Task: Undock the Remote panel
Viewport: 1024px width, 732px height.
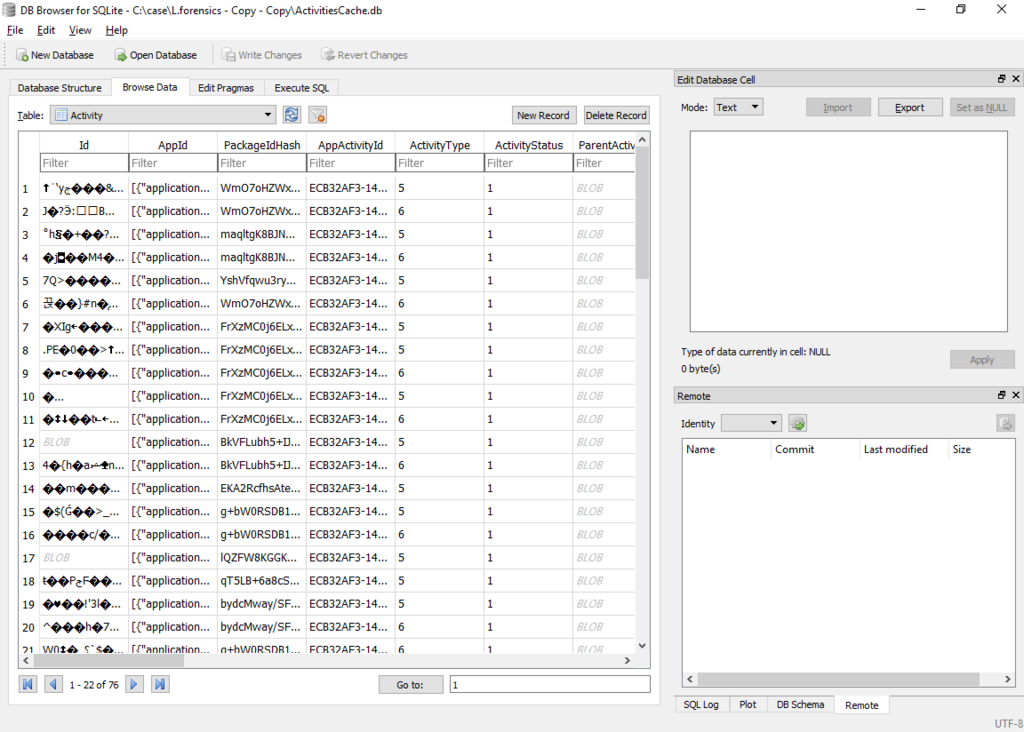Action: (x=1002, y=395)
